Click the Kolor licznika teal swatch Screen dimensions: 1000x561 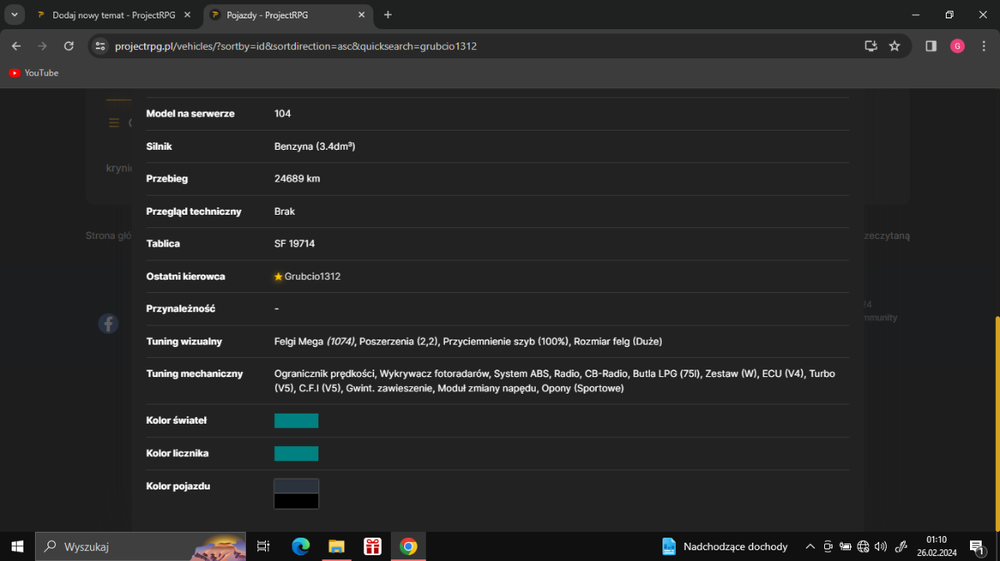[x=296, y=453]
